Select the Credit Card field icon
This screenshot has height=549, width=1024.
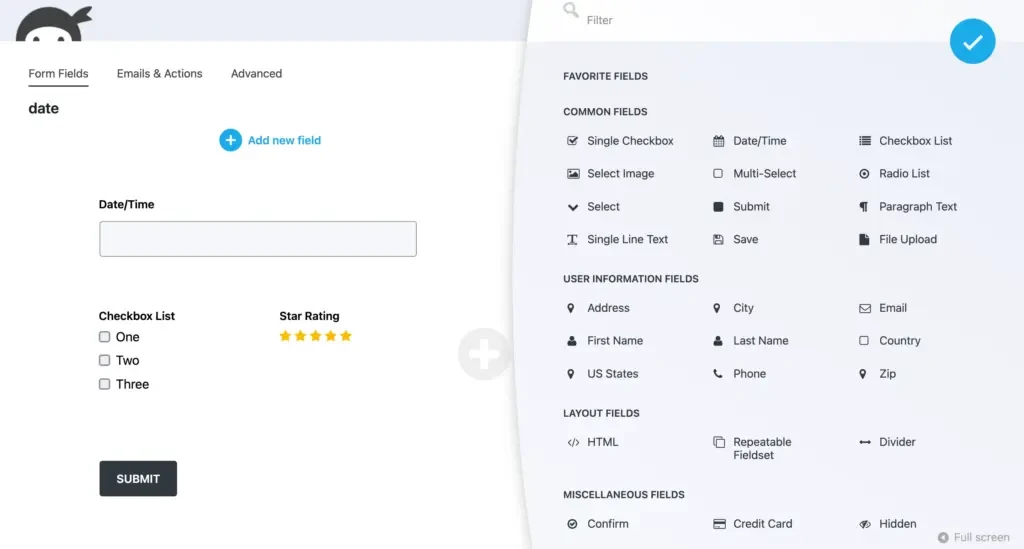(x=718, y=524)
